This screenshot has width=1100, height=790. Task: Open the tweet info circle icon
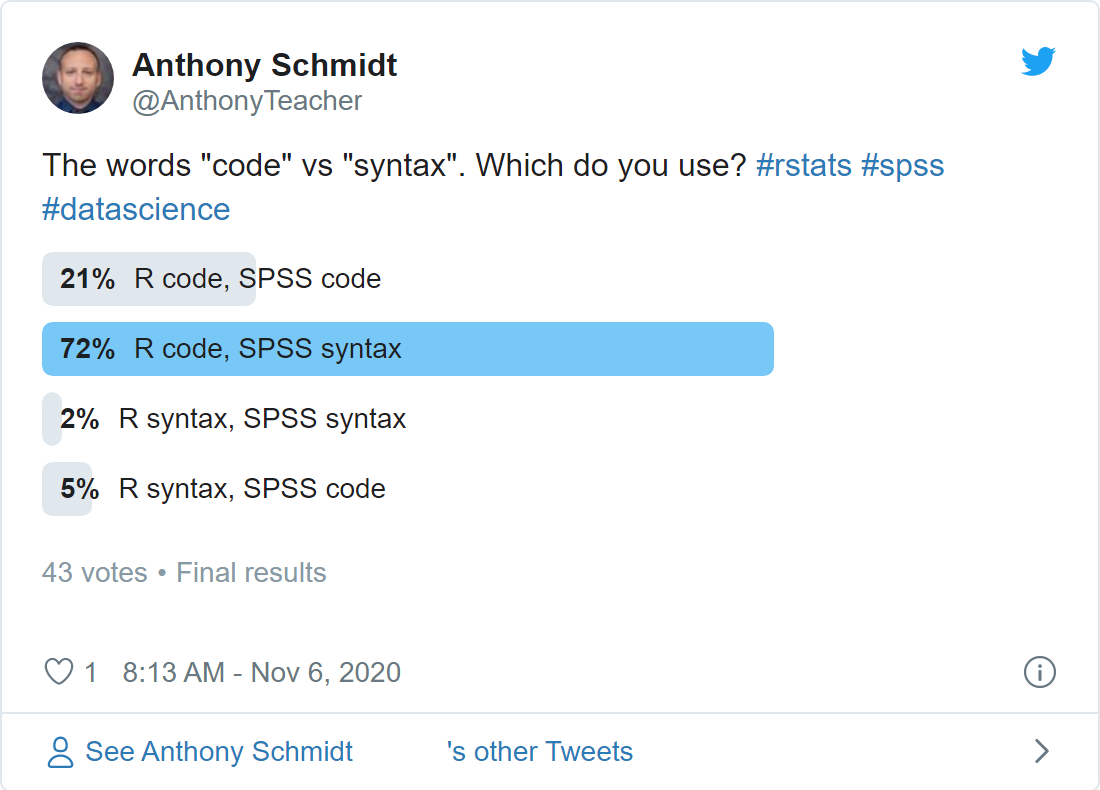click(x=1039, y=672)
